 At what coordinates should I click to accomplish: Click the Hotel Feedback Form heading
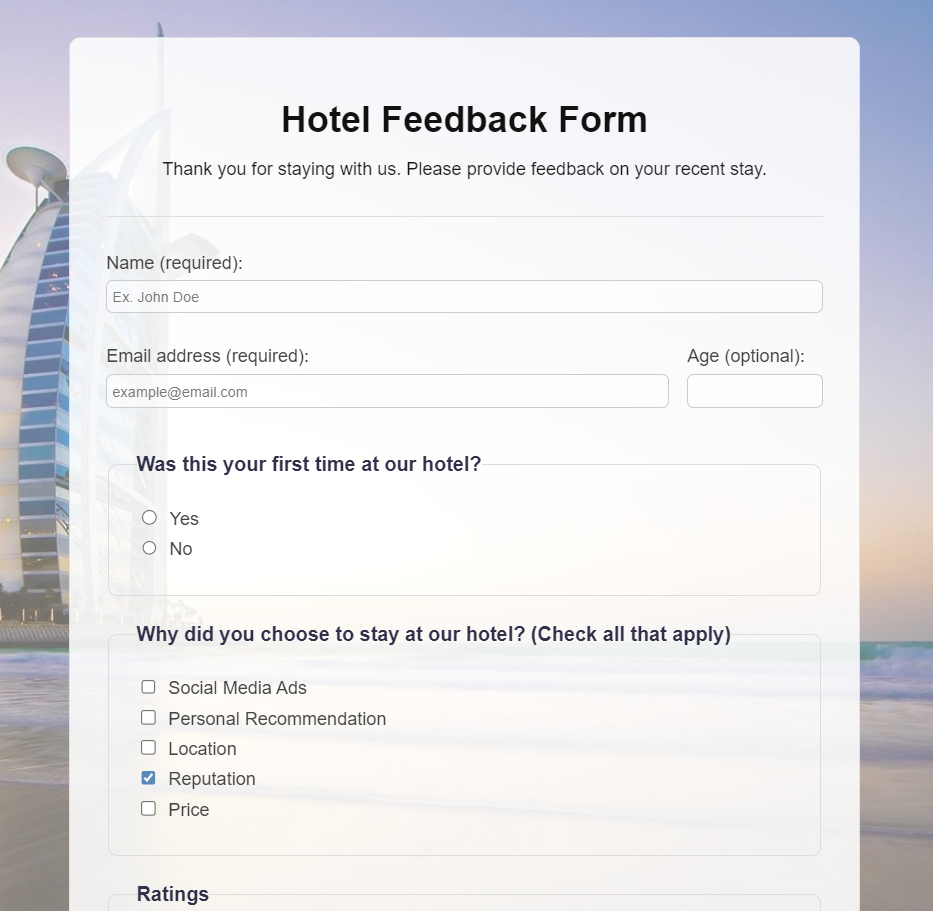click(x=464, y=119)
